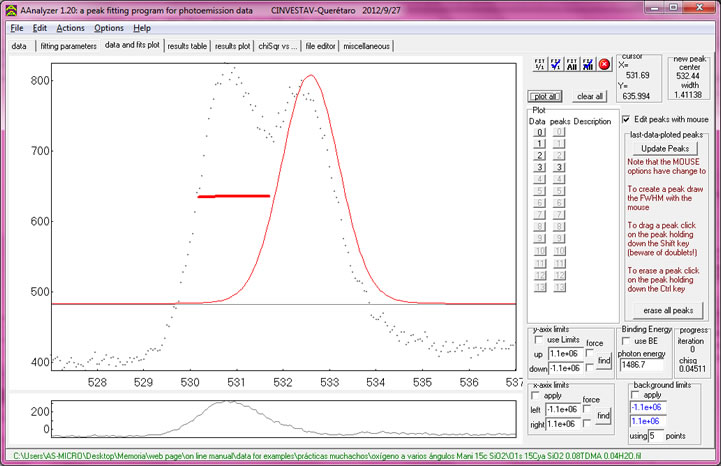Open the Actions menu

[71, 28]
